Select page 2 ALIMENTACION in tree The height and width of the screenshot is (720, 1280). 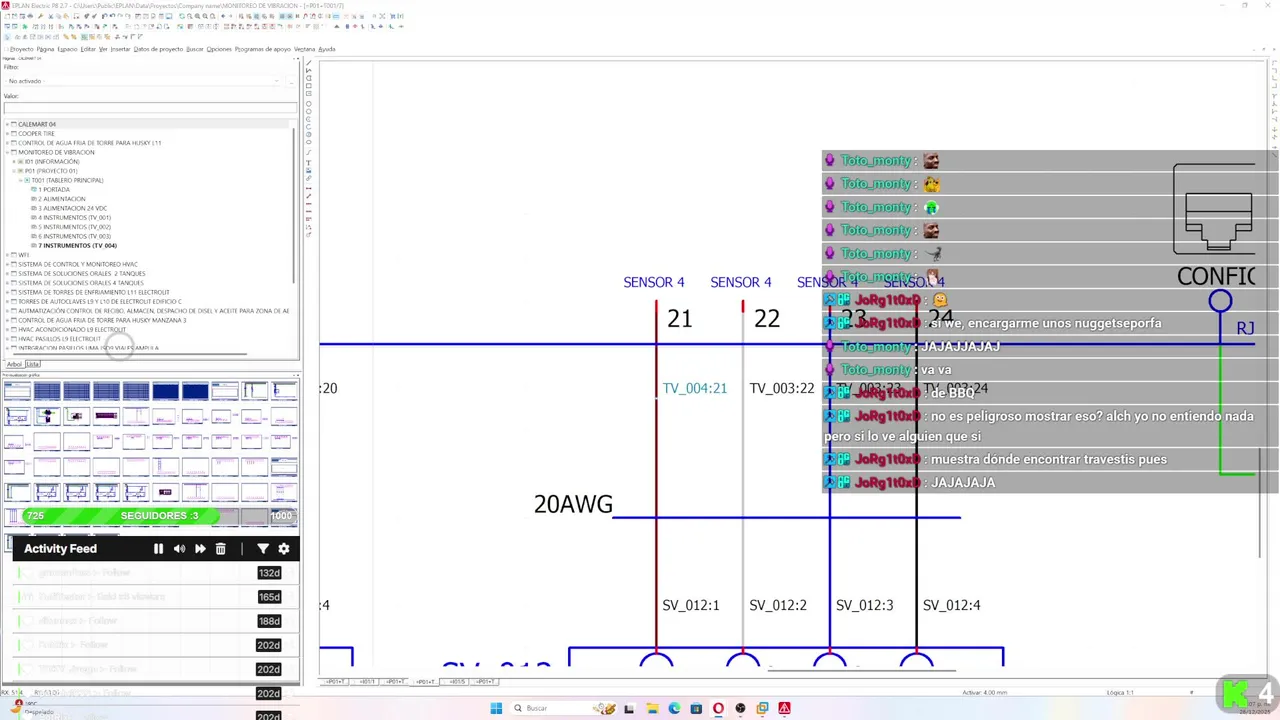pyautogui.click(x=62, y=199)
